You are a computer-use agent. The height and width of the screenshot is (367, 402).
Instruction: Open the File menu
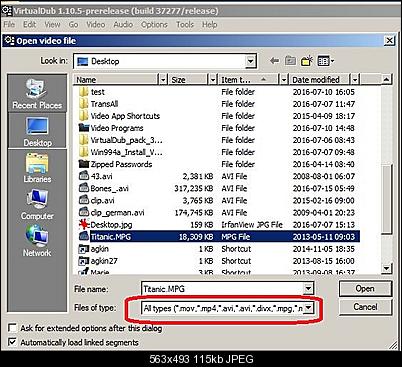coord(9,25)
